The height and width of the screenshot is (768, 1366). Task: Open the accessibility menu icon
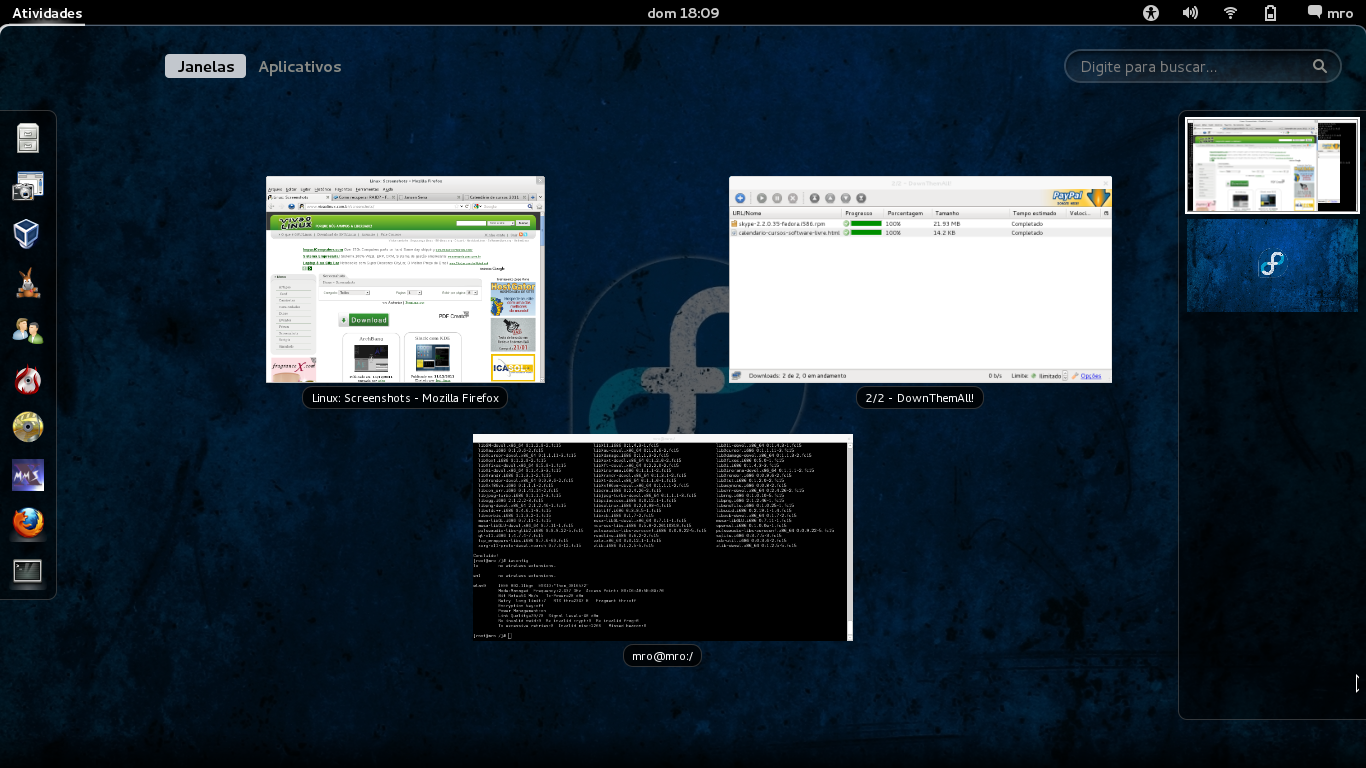[x=1151, y=13]
